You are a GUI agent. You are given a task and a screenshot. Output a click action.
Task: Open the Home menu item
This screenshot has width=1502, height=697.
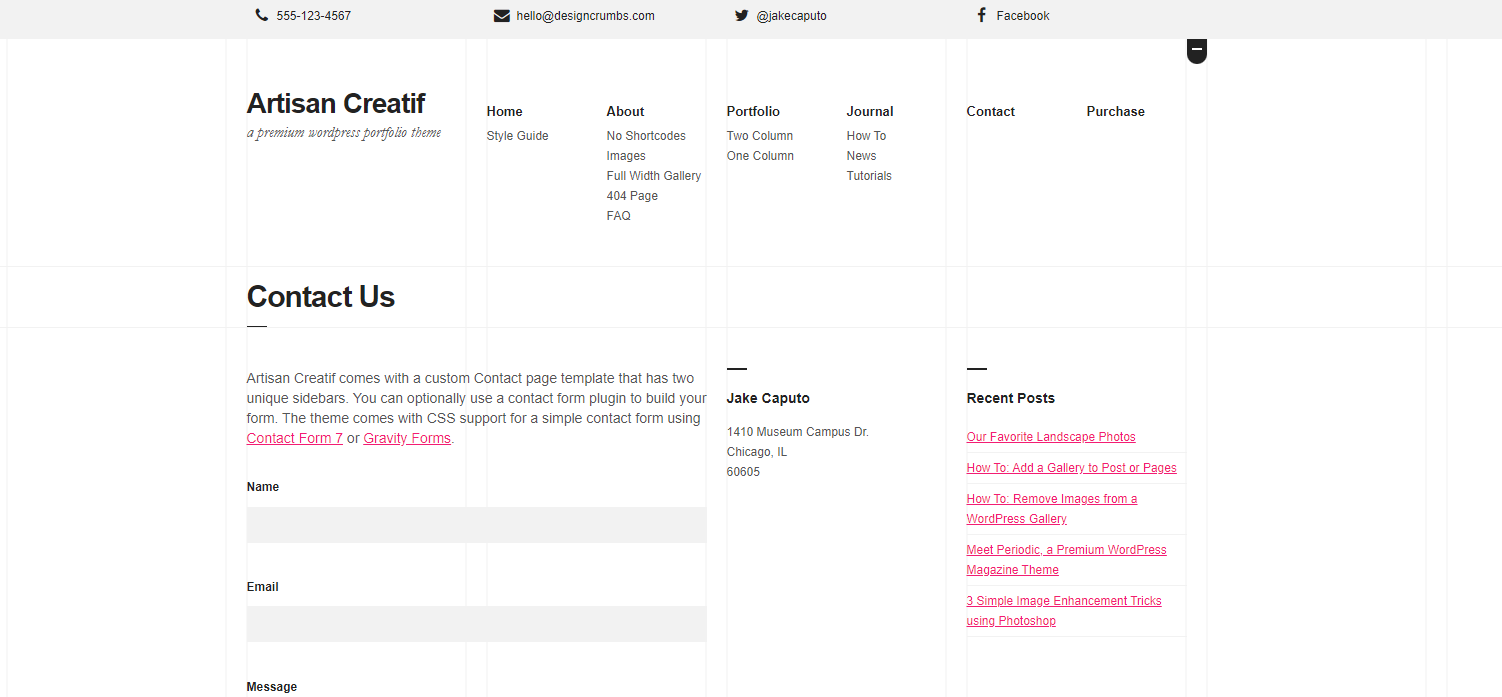click(505, 111)
